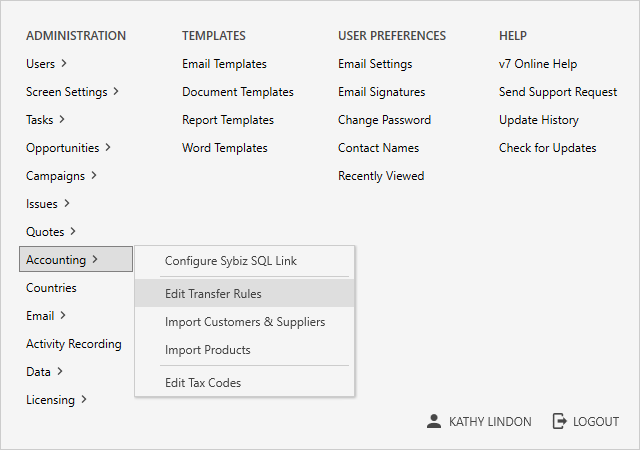Expand the Licensing submenu
Viewport: 640px width, 450px height.
[56, 400]
